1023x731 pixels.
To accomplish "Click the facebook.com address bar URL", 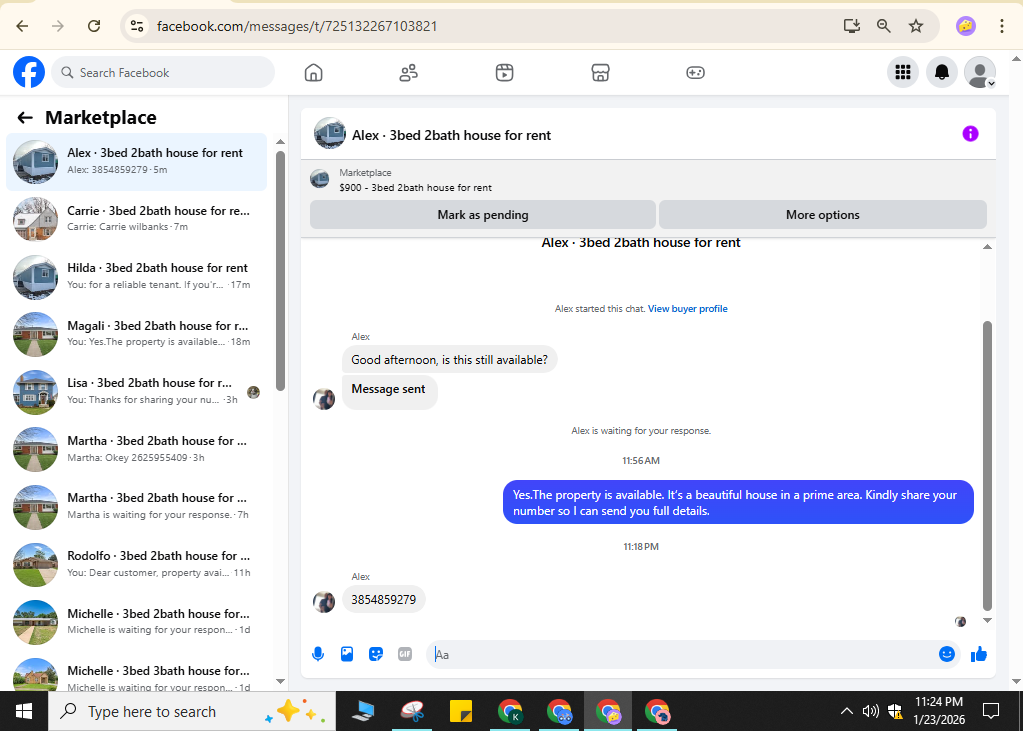I will [x=297, y=26].
